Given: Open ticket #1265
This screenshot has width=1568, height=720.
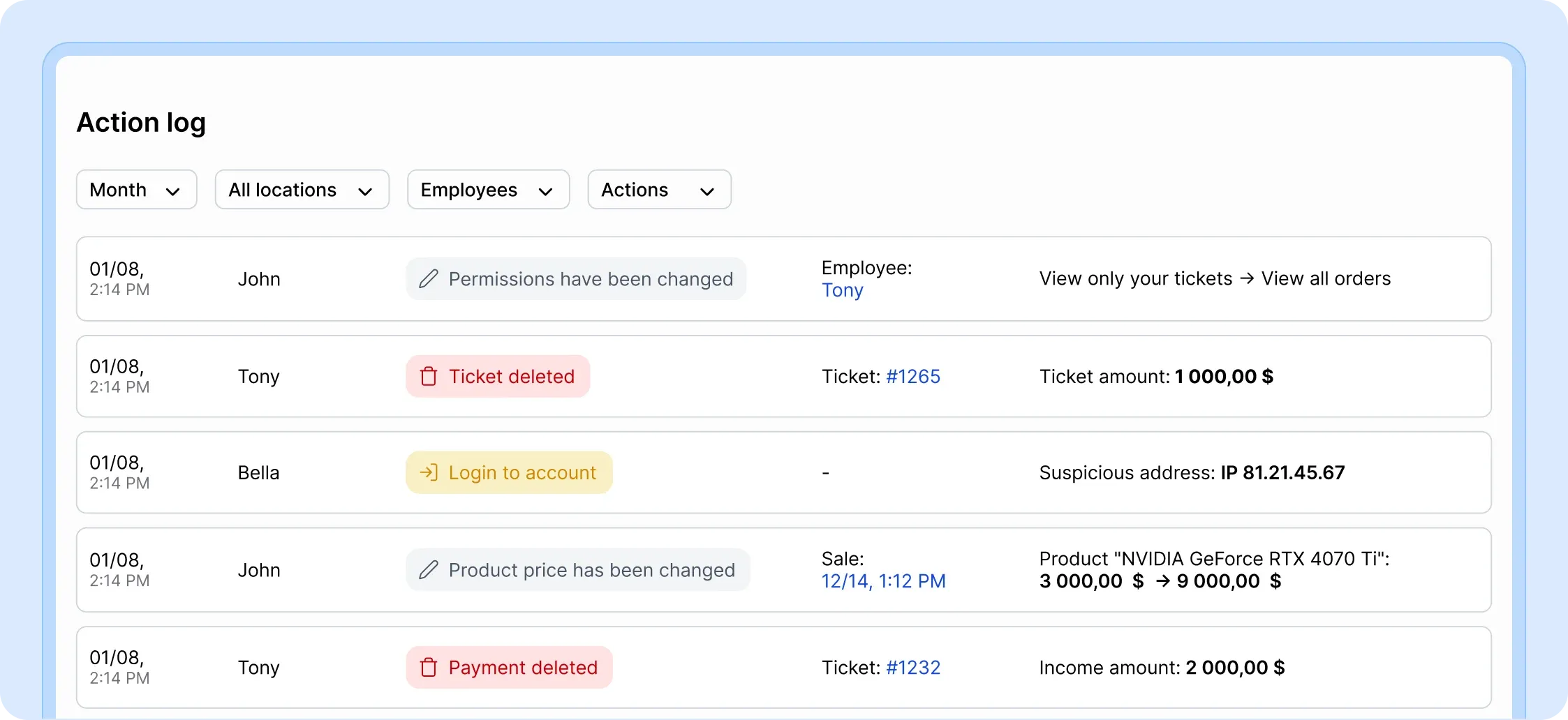Looking at the screenshot, I should [912, 376].
